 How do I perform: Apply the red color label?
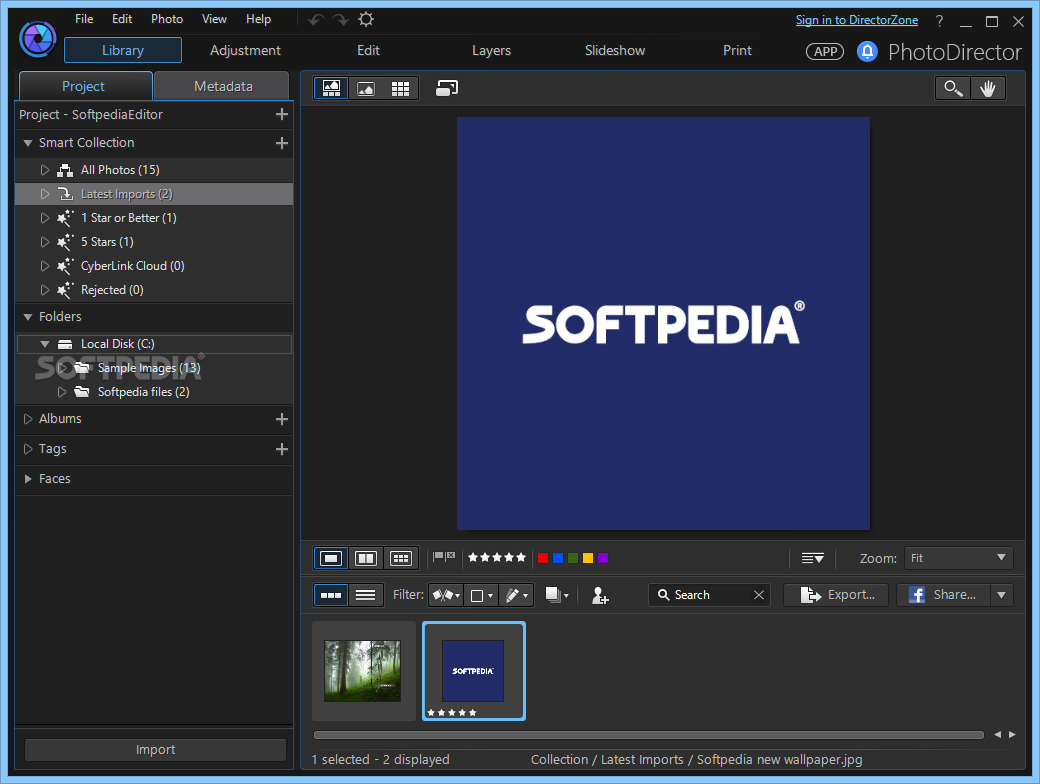(x=543, y=558)
